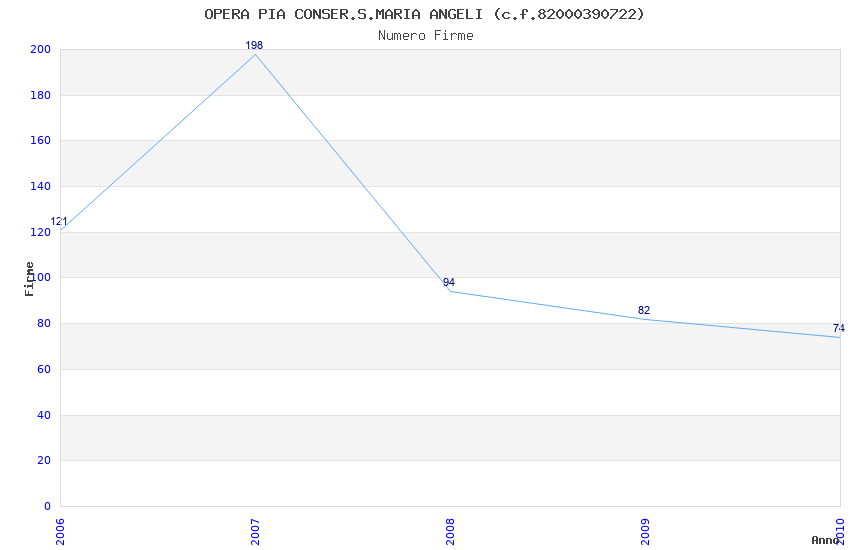
Task: Click the data label 121 for 2006
Action: click(x=59, y=222)
